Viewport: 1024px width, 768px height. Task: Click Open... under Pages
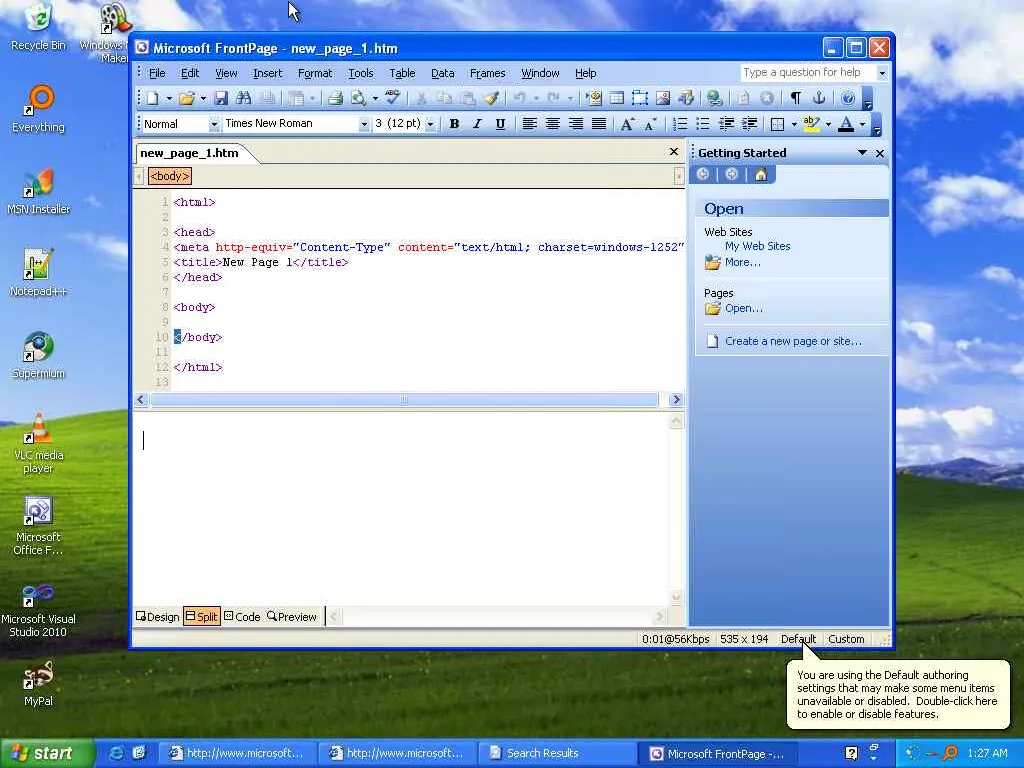[744, 308]
